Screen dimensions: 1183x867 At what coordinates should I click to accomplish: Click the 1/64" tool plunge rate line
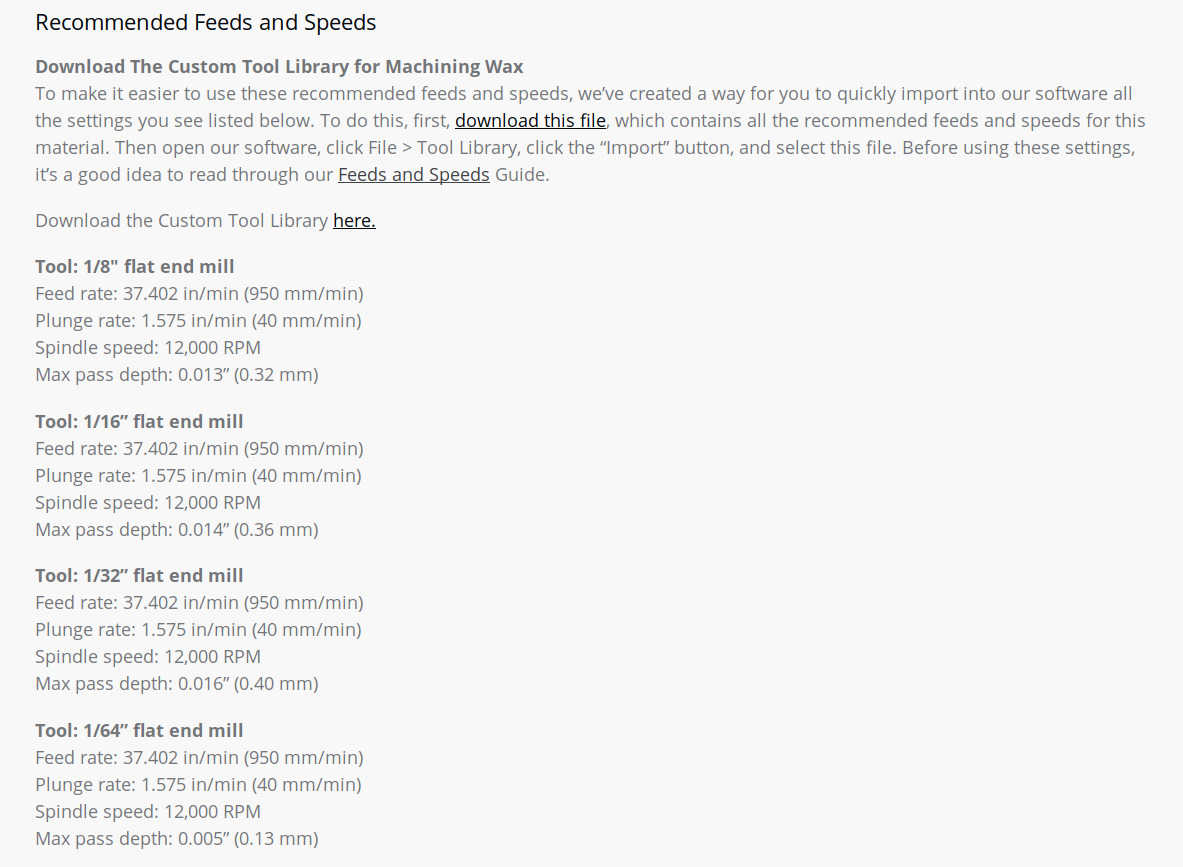tap(198, 785)
